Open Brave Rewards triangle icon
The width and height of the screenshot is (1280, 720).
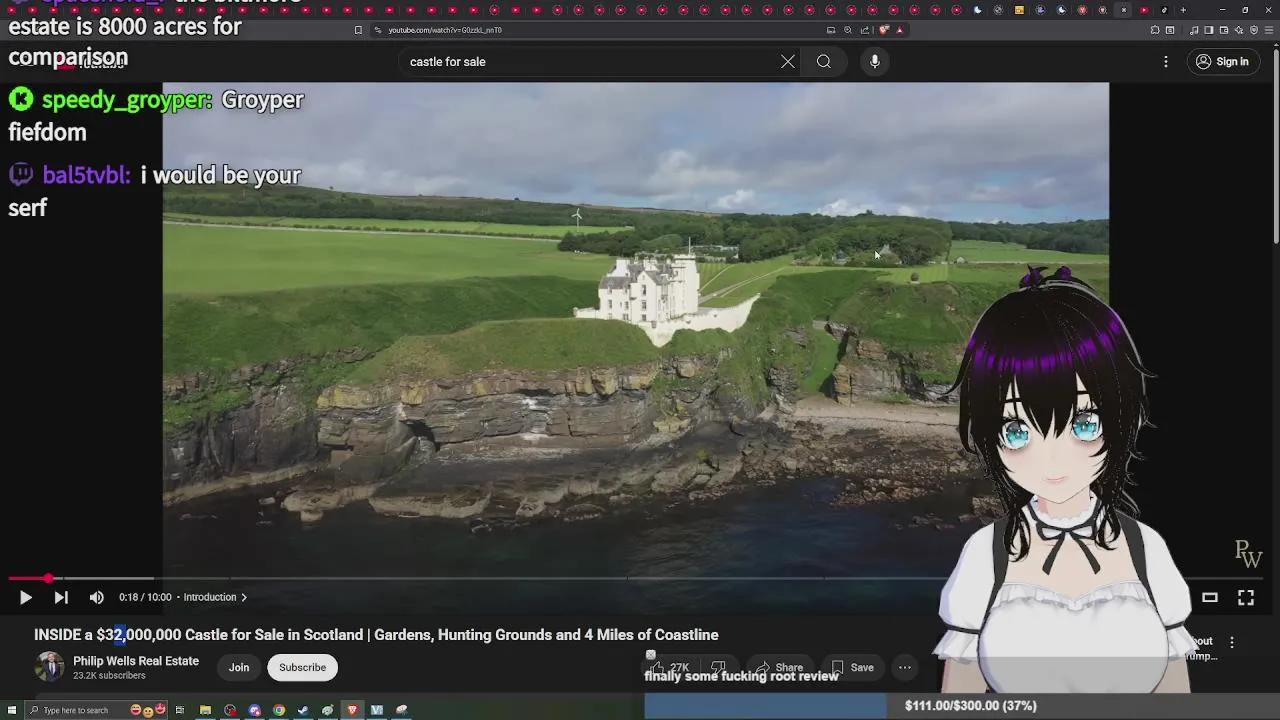point(899,30)
